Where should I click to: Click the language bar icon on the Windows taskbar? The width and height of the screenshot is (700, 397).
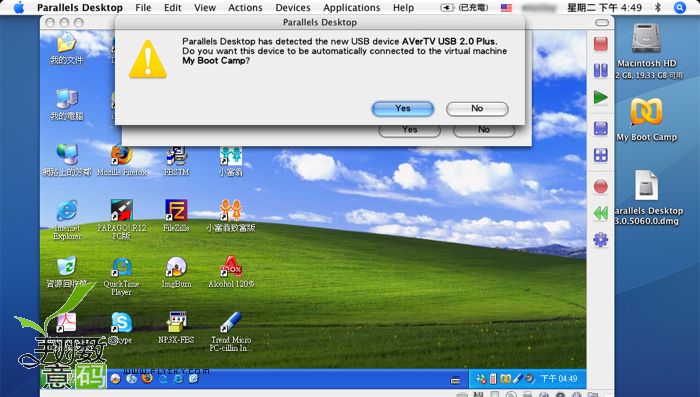click(x=455, y=380)
